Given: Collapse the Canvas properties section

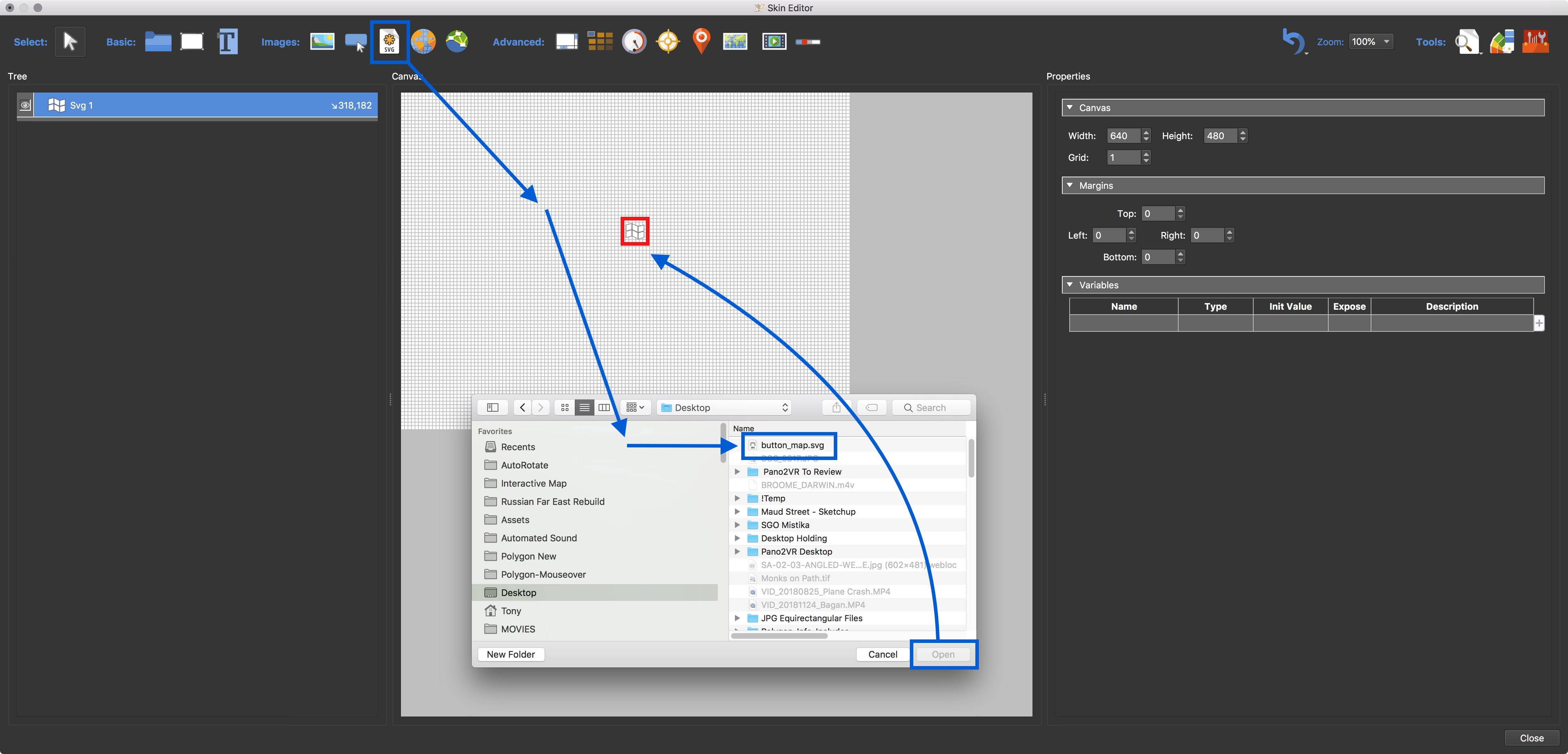Looking at the screenshot, I should click(1070, 108).
